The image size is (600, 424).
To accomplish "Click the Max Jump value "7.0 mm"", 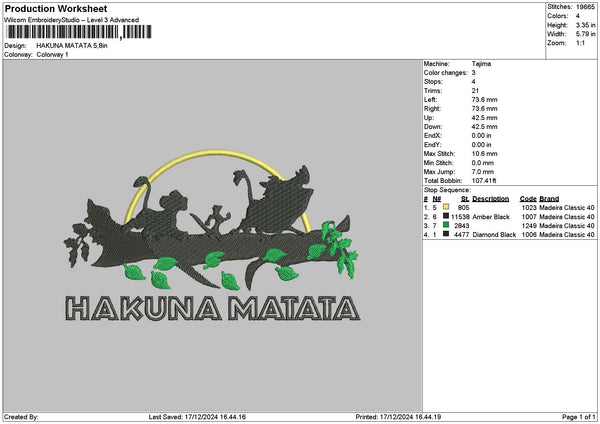I will tap(483, 172).
